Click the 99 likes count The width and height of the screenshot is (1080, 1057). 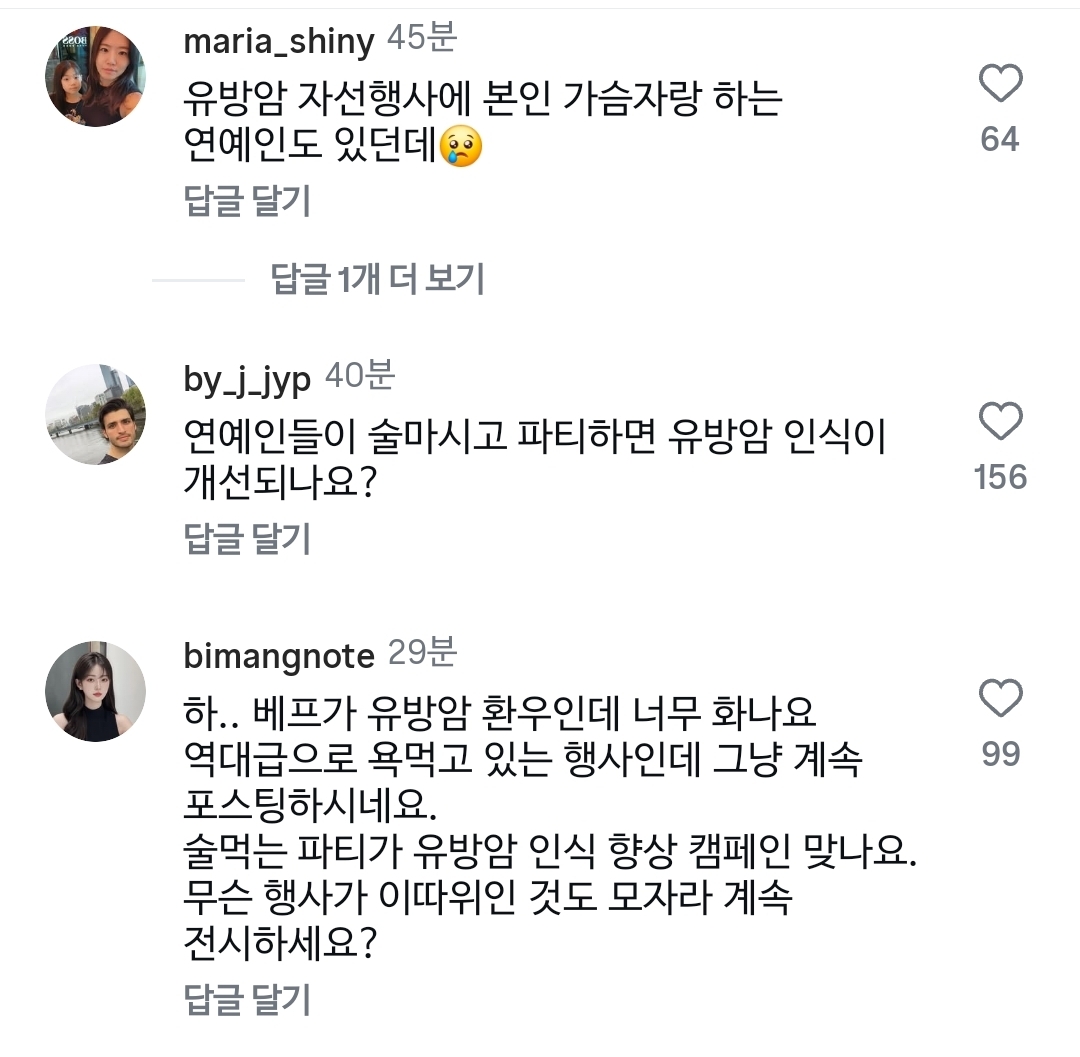[999, 754]
